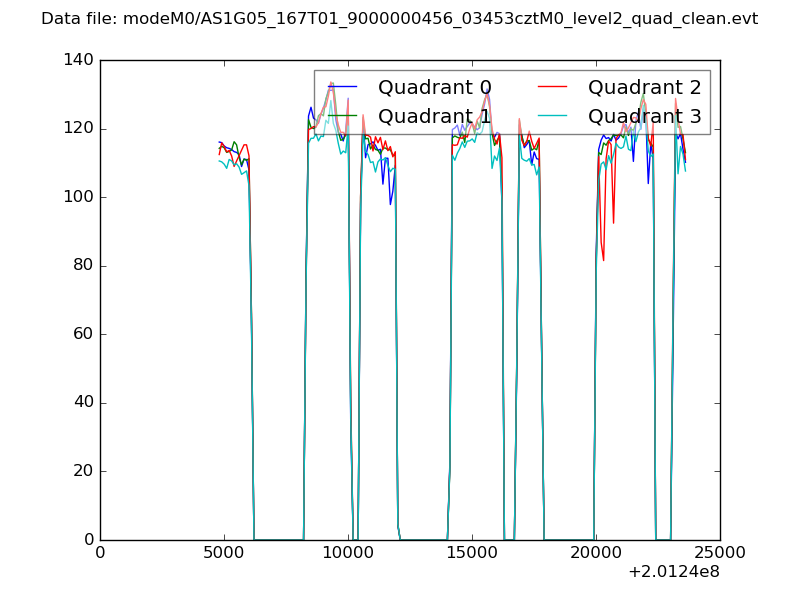This screenshot has height=600, width=800.
Task: Click the x-axis tick label 10000
Action: pos(348,552)
